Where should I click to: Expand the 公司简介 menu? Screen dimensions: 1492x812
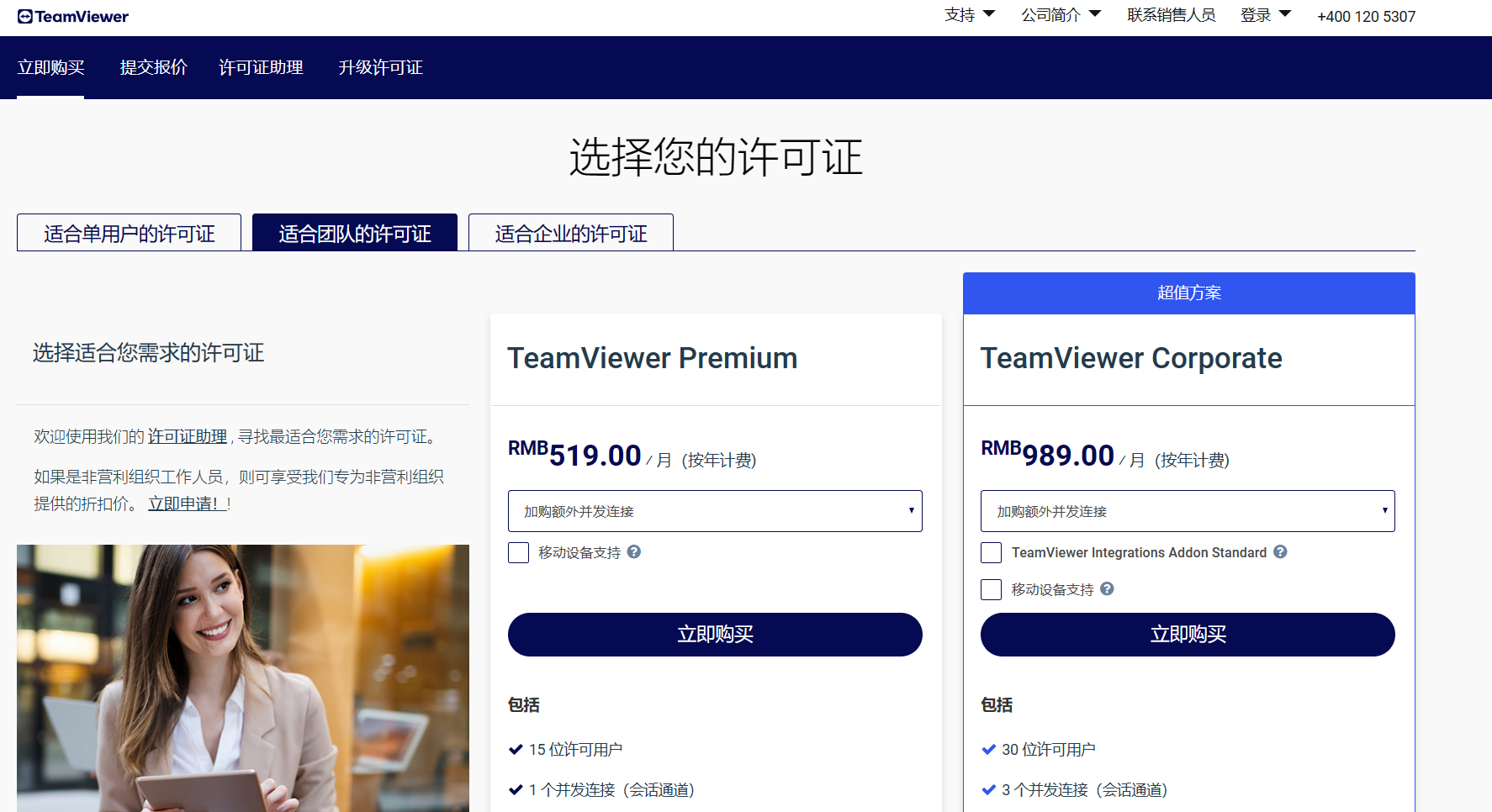pyautogui.click(x=1061, y=15)
